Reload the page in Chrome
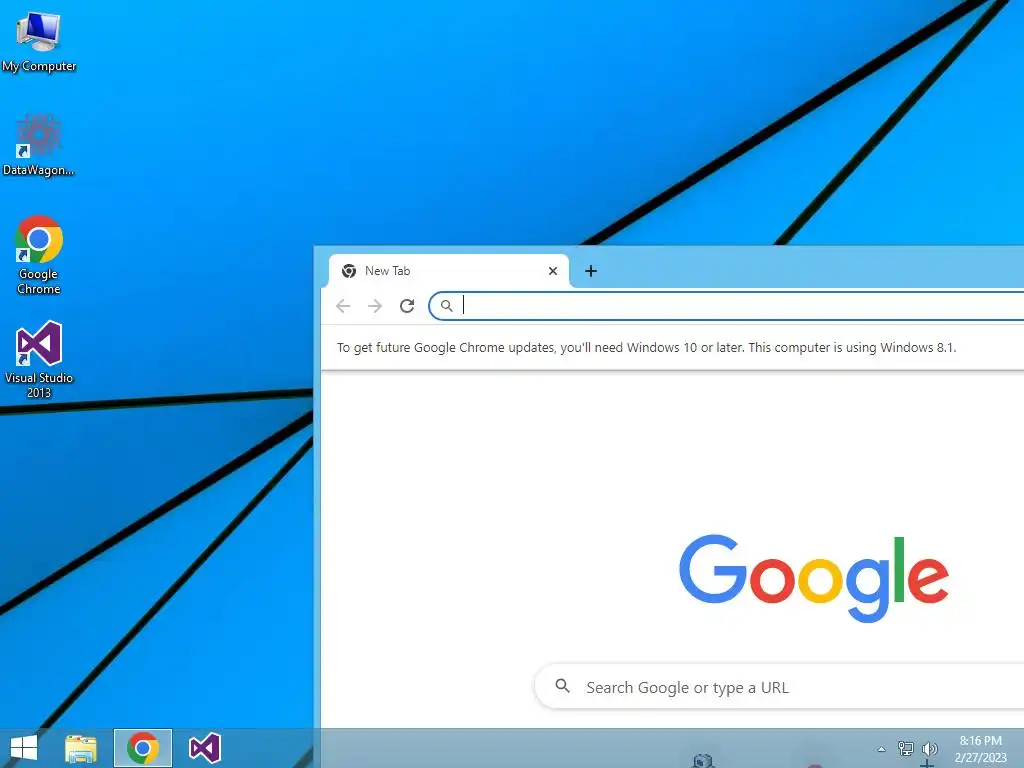 (407, 306)
